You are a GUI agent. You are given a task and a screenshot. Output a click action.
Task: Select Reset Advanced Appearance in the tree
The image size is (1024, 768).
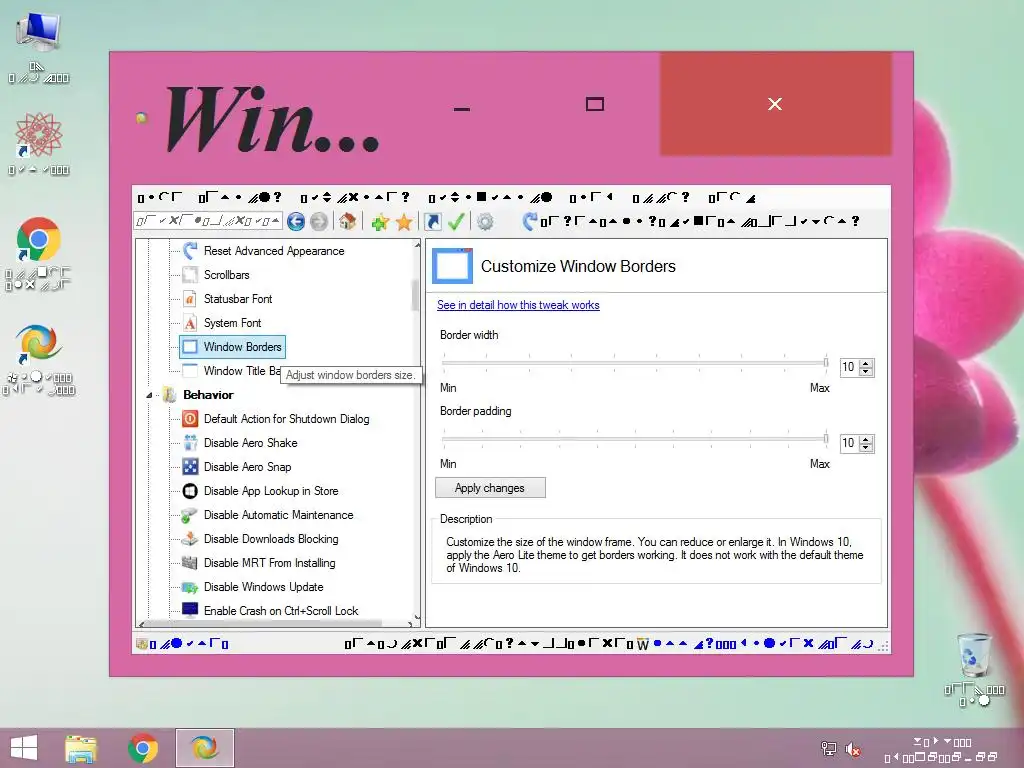[274, 251]
